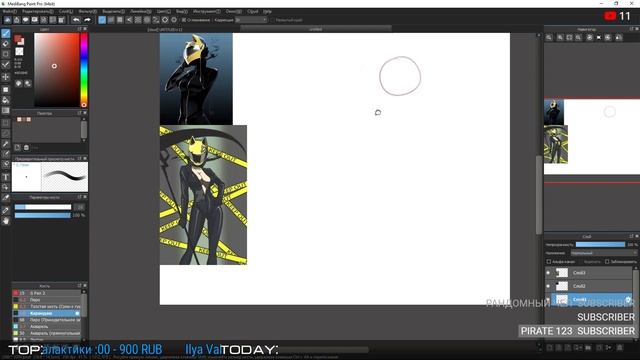Click the Redo arrow in toolbar
The width and height of the screenshot is (640, 360).
pos(87,20)
